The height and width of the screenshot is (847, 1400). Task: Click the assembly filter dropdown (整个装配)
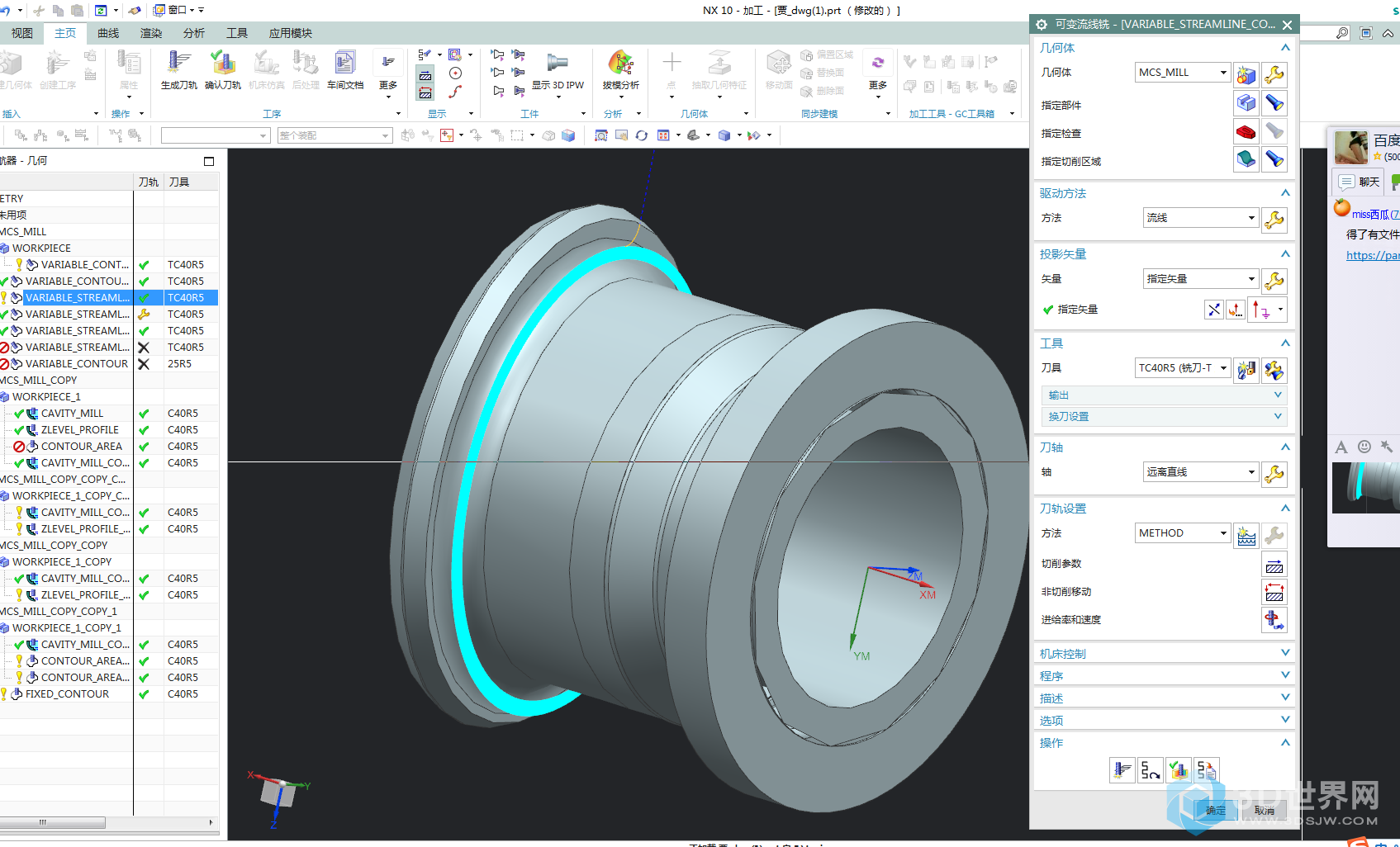[335, 135]
